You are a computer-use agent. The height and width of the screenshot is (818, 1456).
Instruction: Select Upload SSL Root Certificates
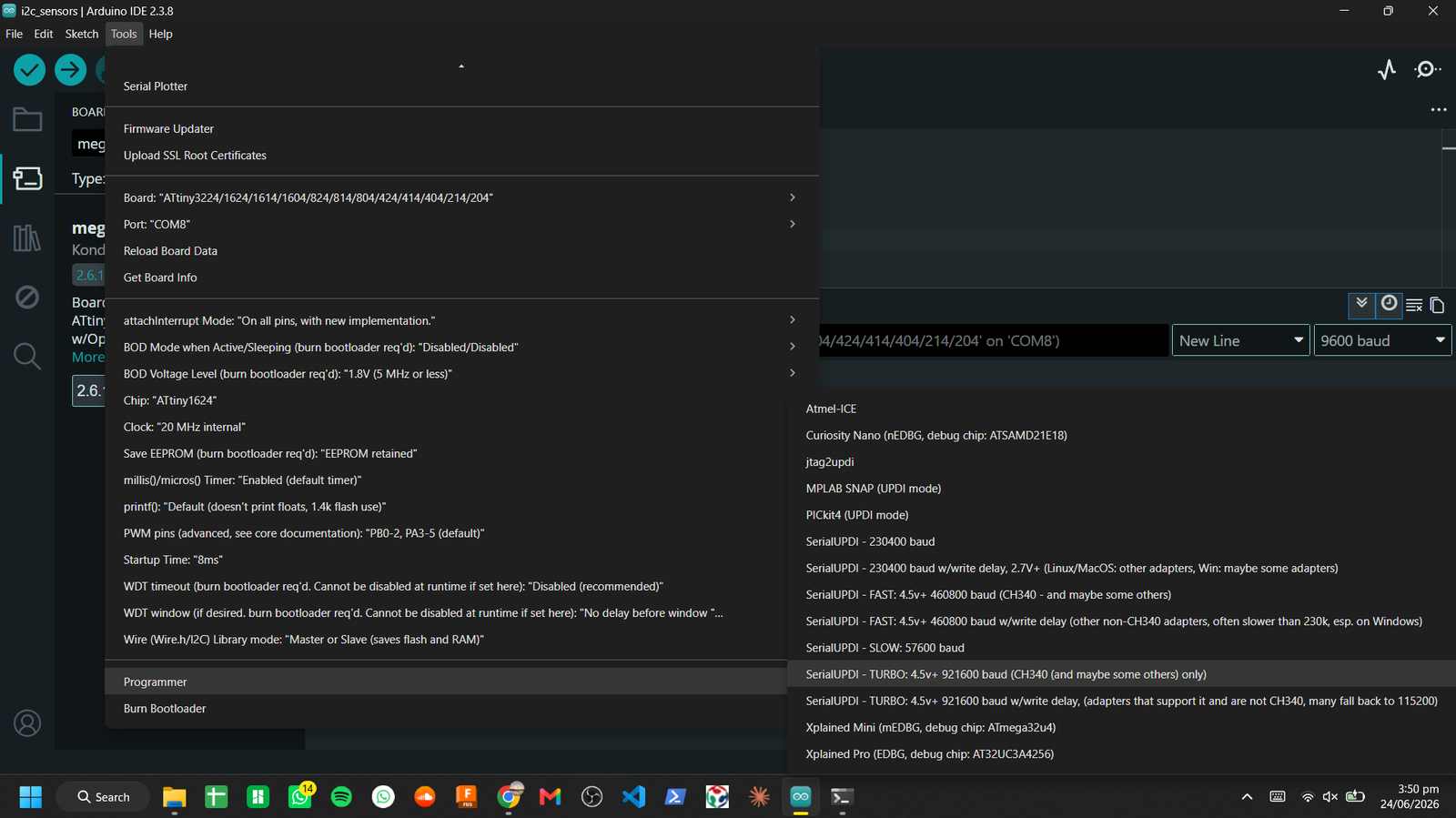[462, 156]
